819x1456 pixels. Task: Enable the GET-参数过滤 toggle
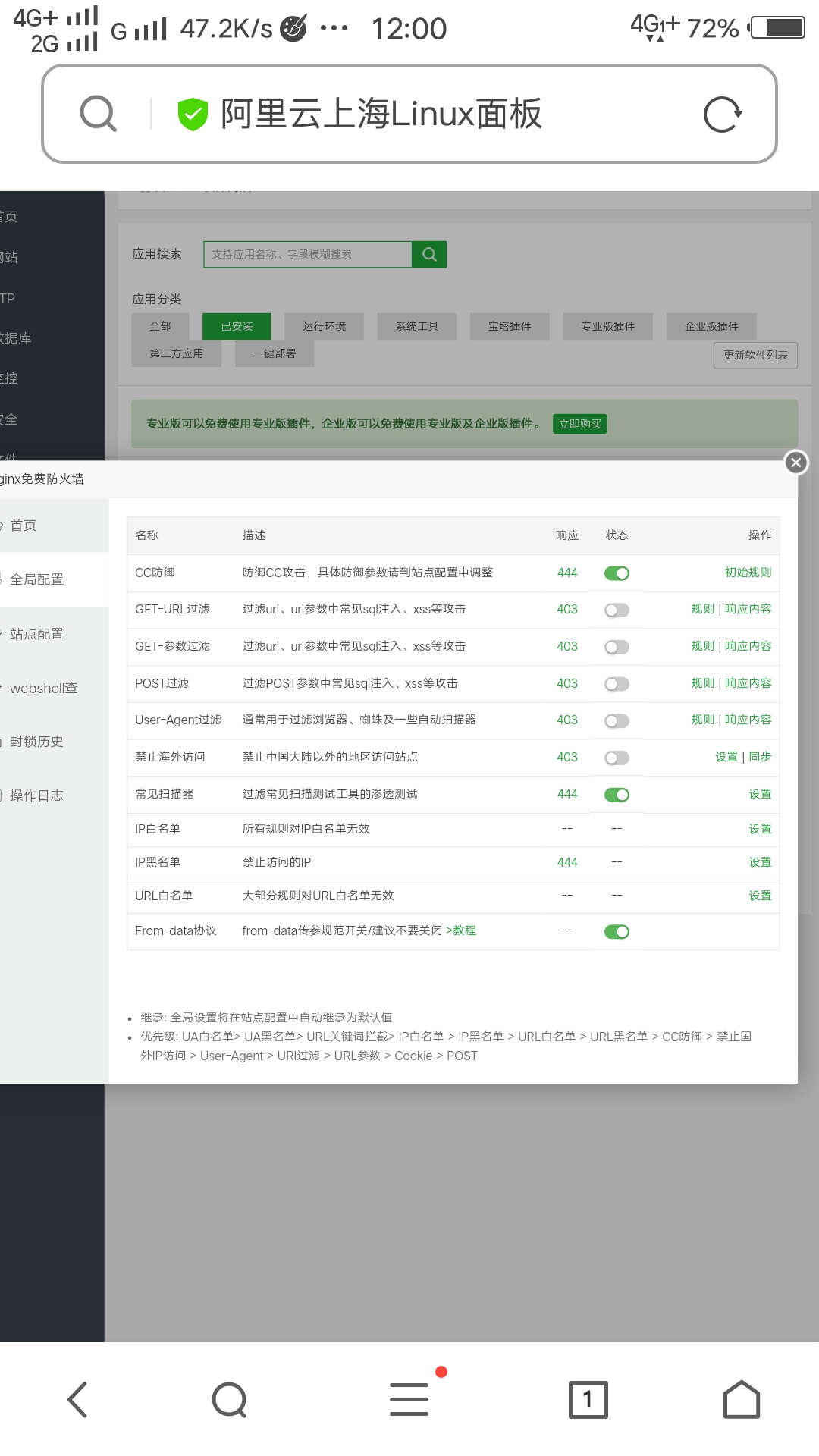(617, 647)
